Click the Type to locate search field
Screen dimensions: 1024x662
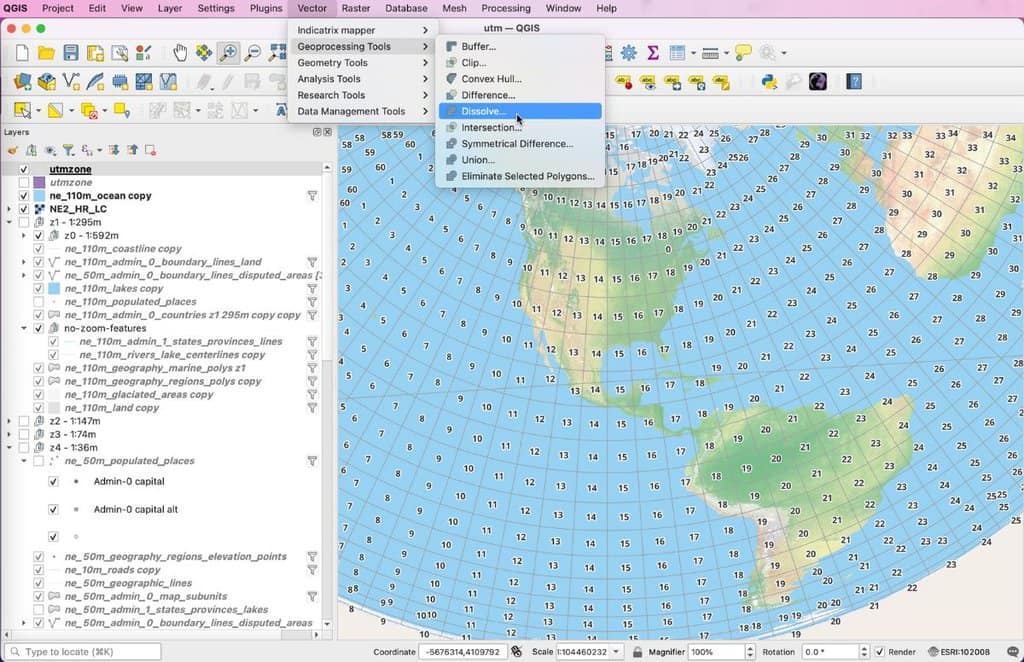[x=83, y=652]
